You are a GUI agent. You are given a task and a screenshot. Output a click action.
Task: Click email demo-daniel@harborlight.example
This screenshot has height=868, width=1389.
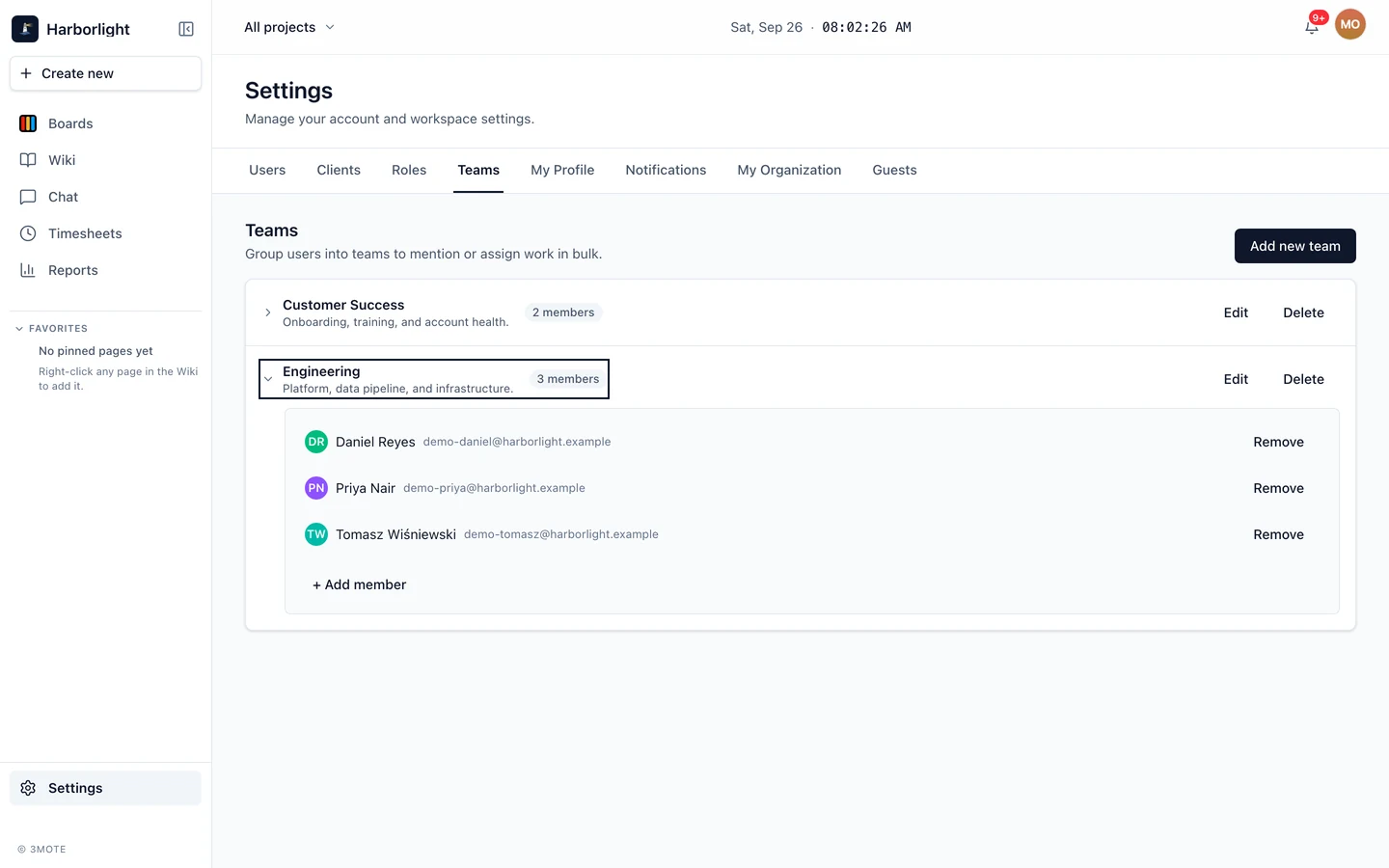click(517, 442)
